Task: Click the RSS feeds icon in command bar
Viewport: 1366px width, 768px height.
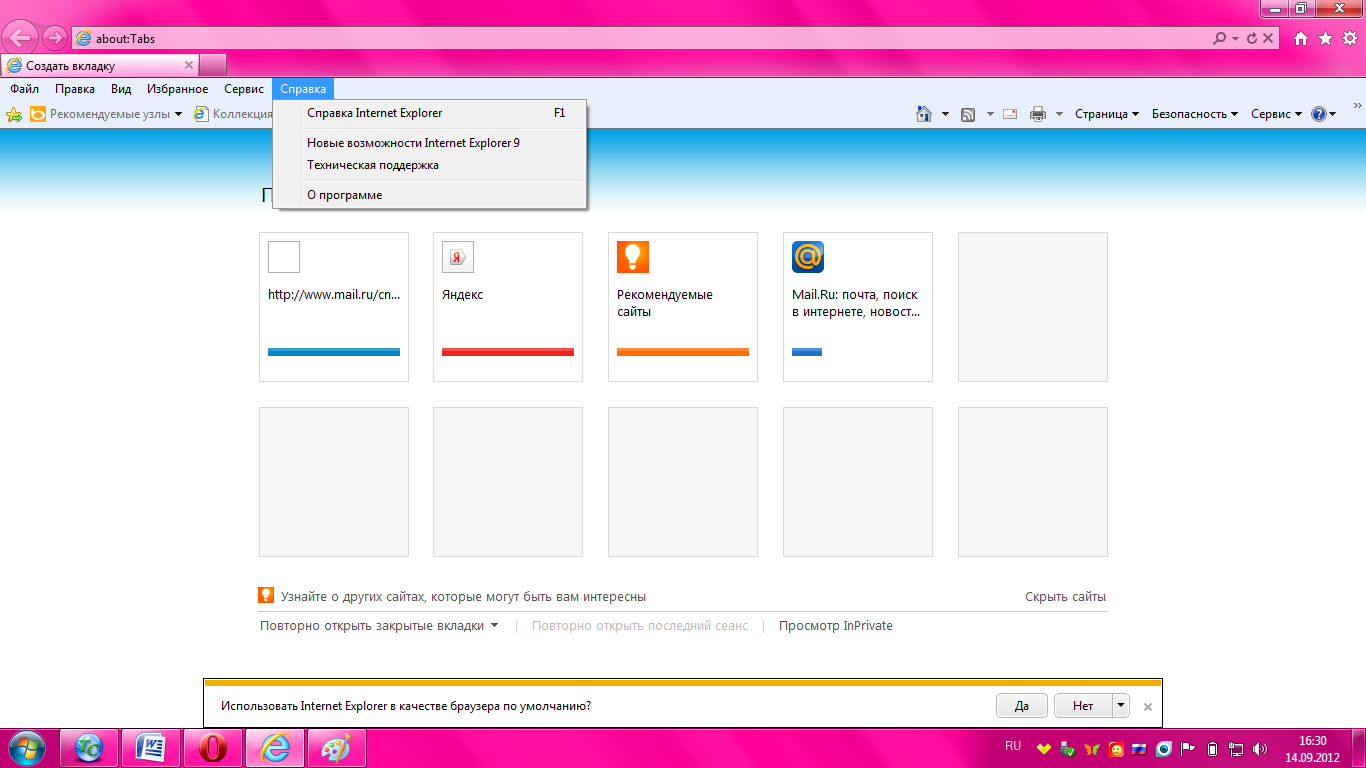Action: click(968, 114)
